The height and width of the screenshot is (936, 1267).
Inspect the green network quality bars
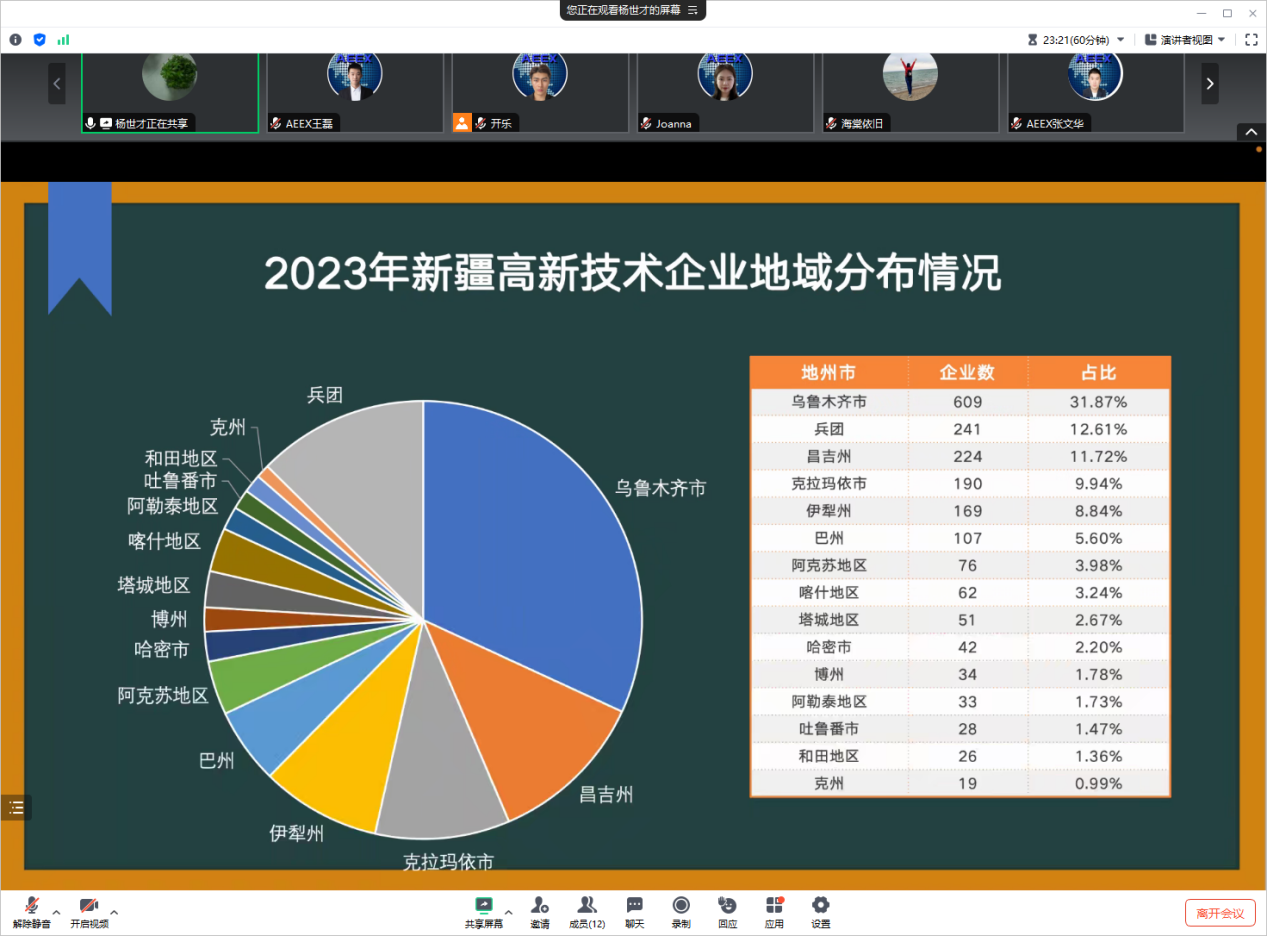[x=63, y=39]
